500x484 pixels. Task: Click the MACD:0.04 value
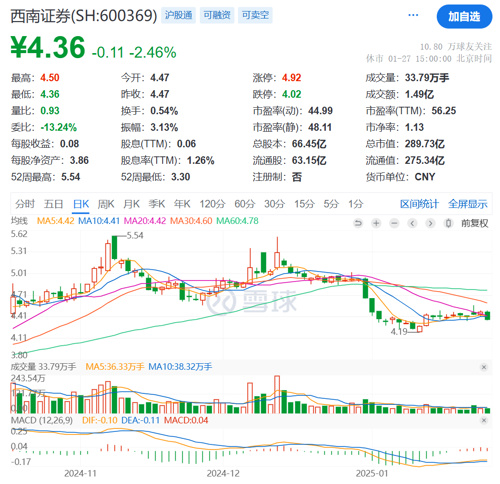pyautogui.click(x=186, y=420)
